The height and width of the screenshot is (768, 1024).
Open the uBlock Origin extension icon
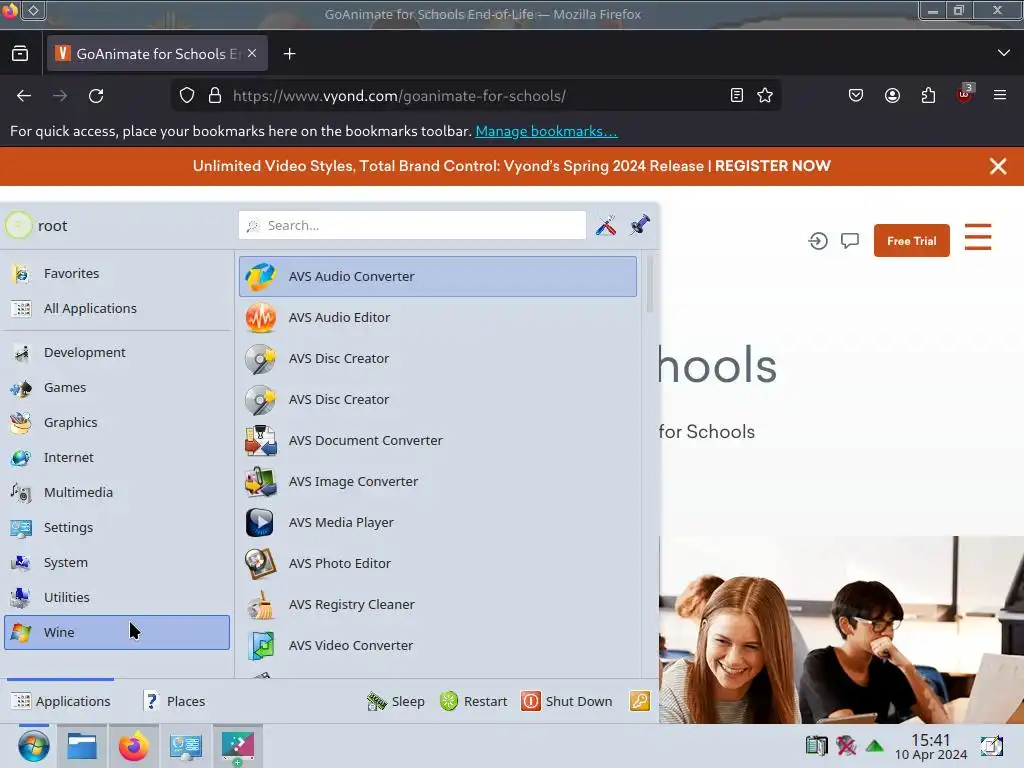tap(965, 95)
